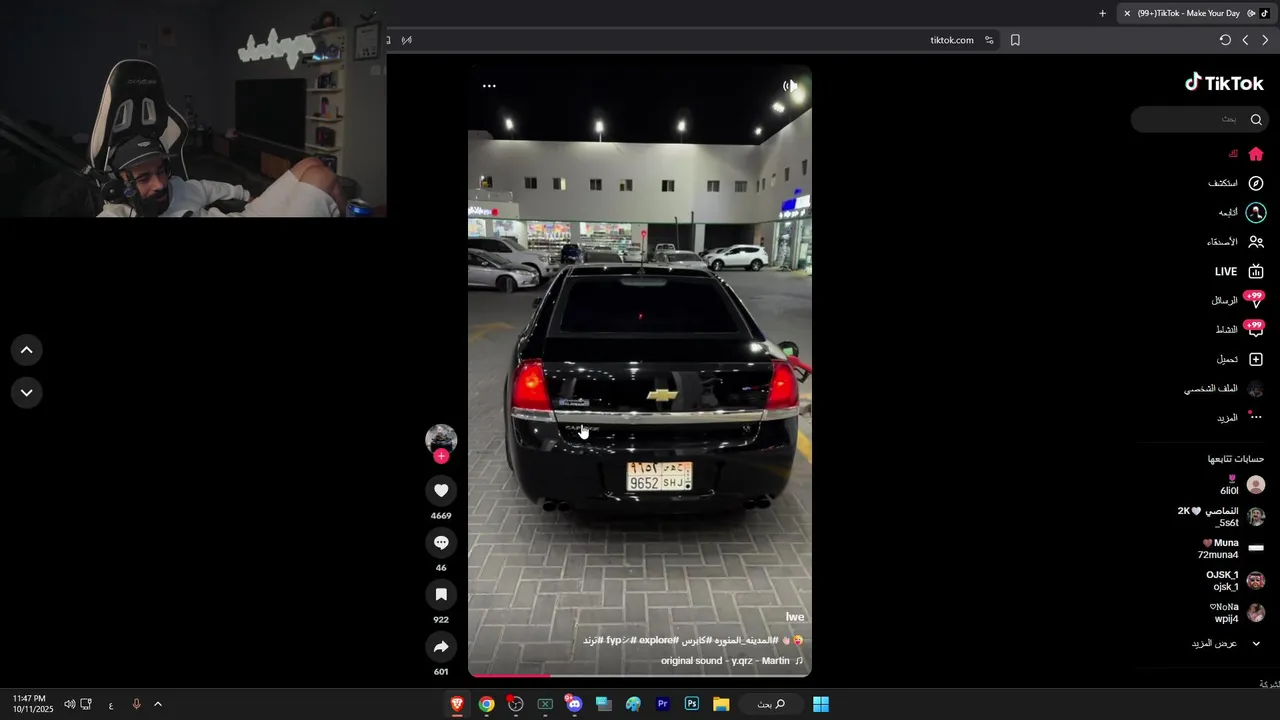Open a new browser tab with plus
The height and width of the screenshot is (720, 1280).
pos(1102,13)
